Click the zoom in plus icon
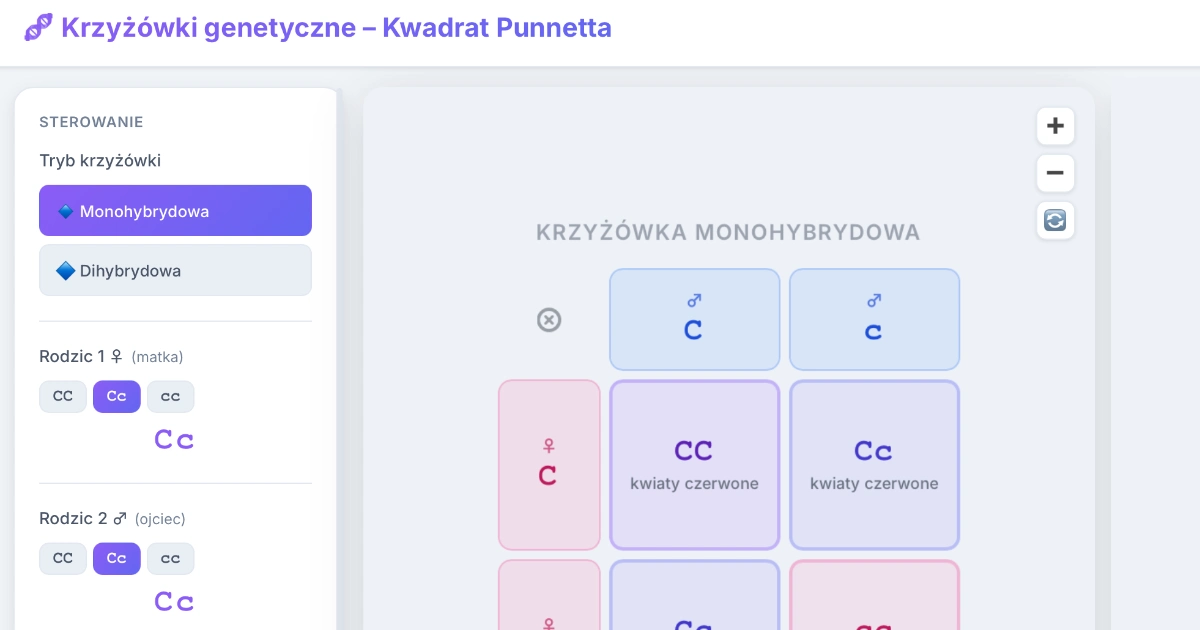Viewport: 1200px width, 630px height. (x=1055, y=125)
